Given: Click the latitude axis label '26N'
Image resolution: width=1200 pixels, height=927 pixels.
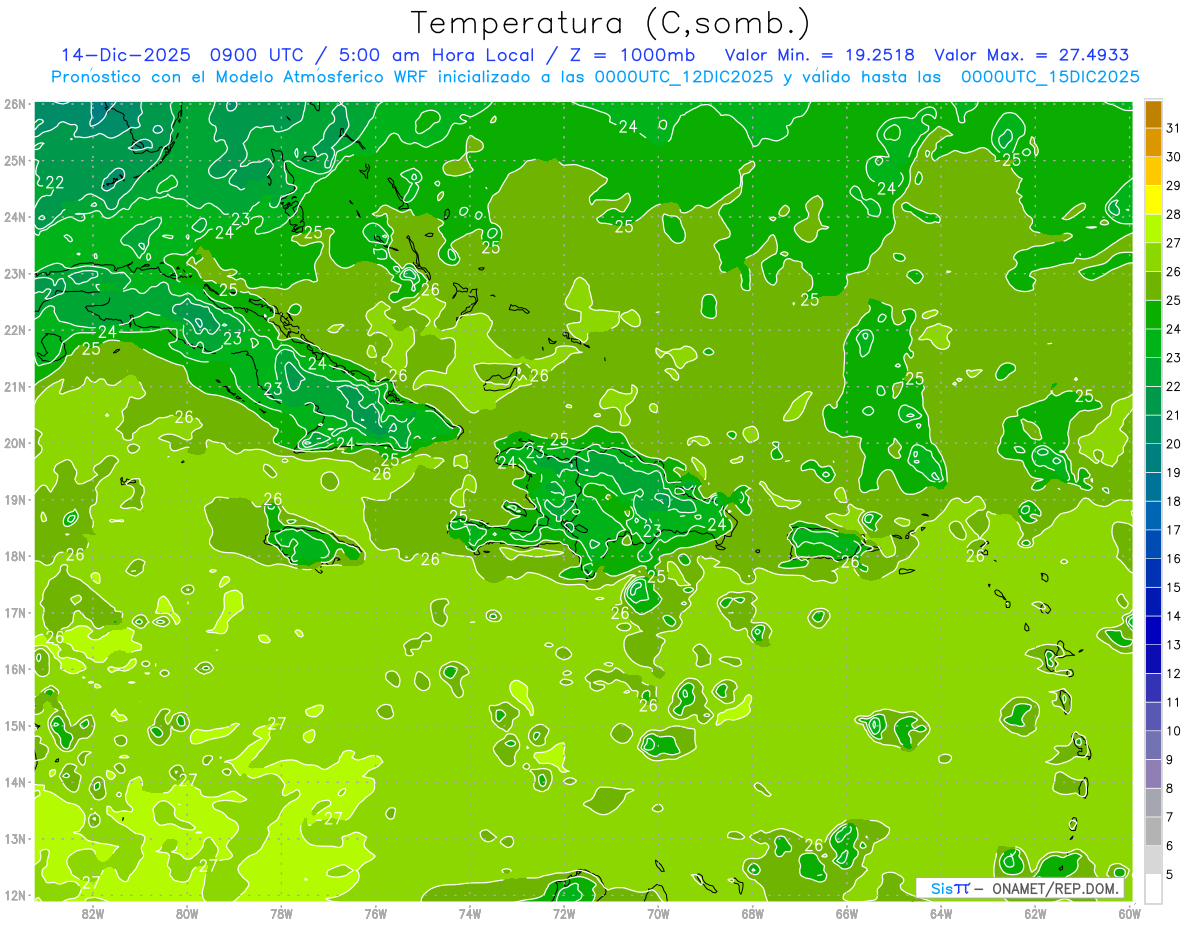Looking at the screenshot, I should tap(14, 104).
